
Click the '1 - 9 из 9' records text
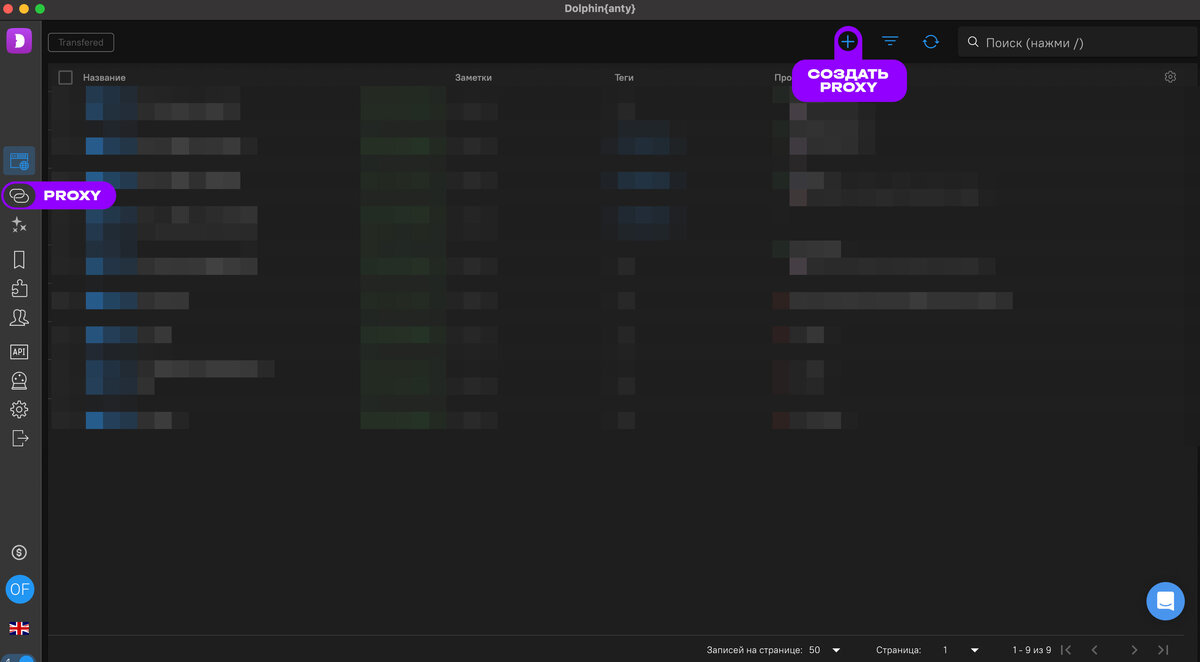(1031, 650)
